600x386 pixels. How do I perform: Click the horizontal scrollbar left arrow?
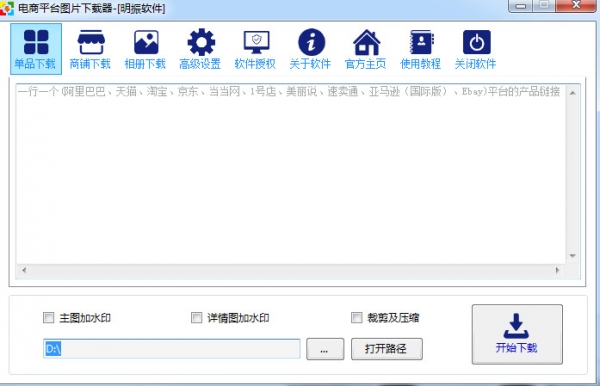click(24, 270)
